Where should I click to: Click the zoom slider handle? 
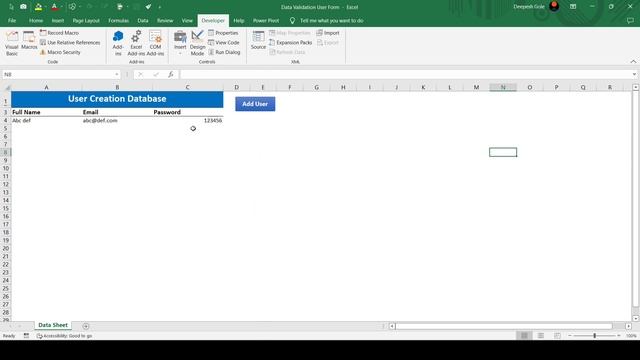coord(595,336)
